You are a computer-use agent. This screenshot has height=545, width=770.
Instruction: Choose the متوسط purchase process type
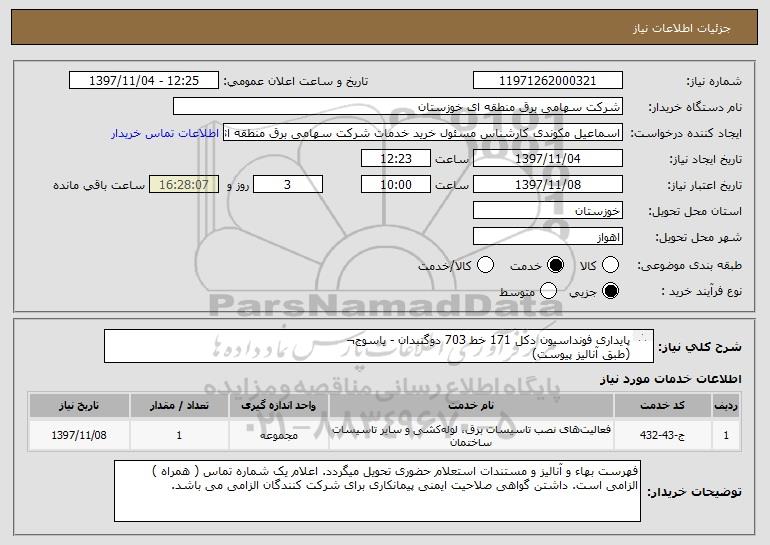(x=549, y=291)
